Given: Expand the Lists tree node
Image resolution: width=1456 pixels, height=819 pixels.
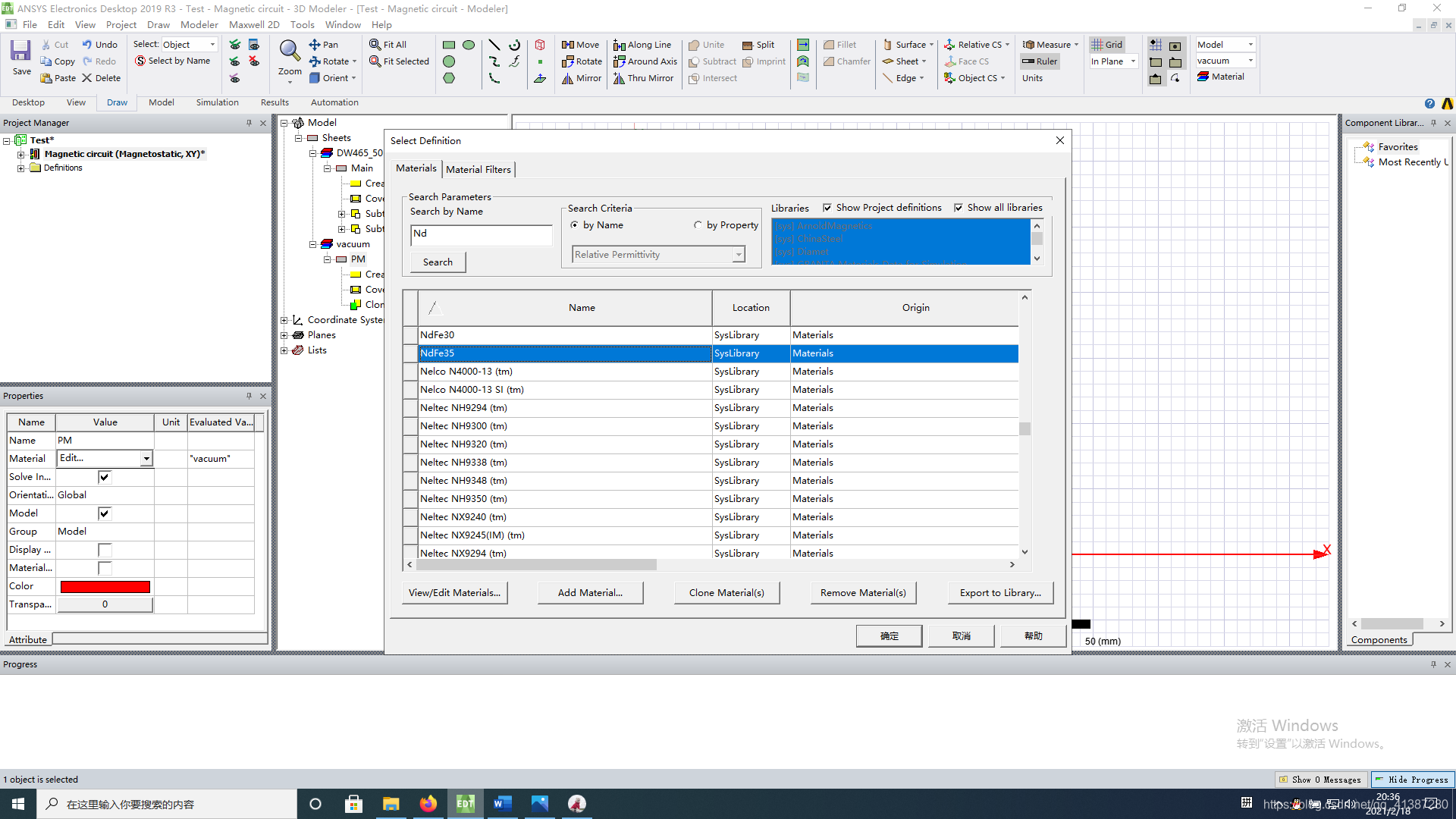Looking at the screenshot, I should point(284,350).
